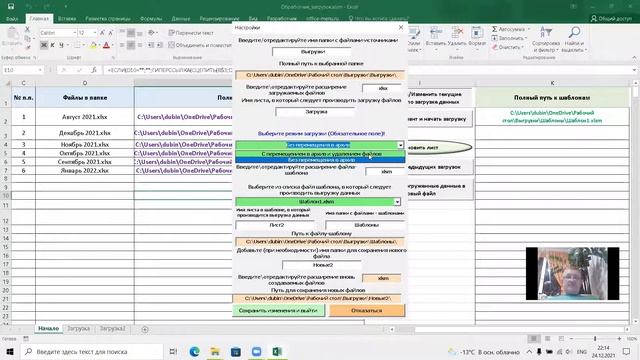The width and height of the screenshot is (640, 360).
Task: Click the Шаблоны templates folder field
Action: point(366,225)
